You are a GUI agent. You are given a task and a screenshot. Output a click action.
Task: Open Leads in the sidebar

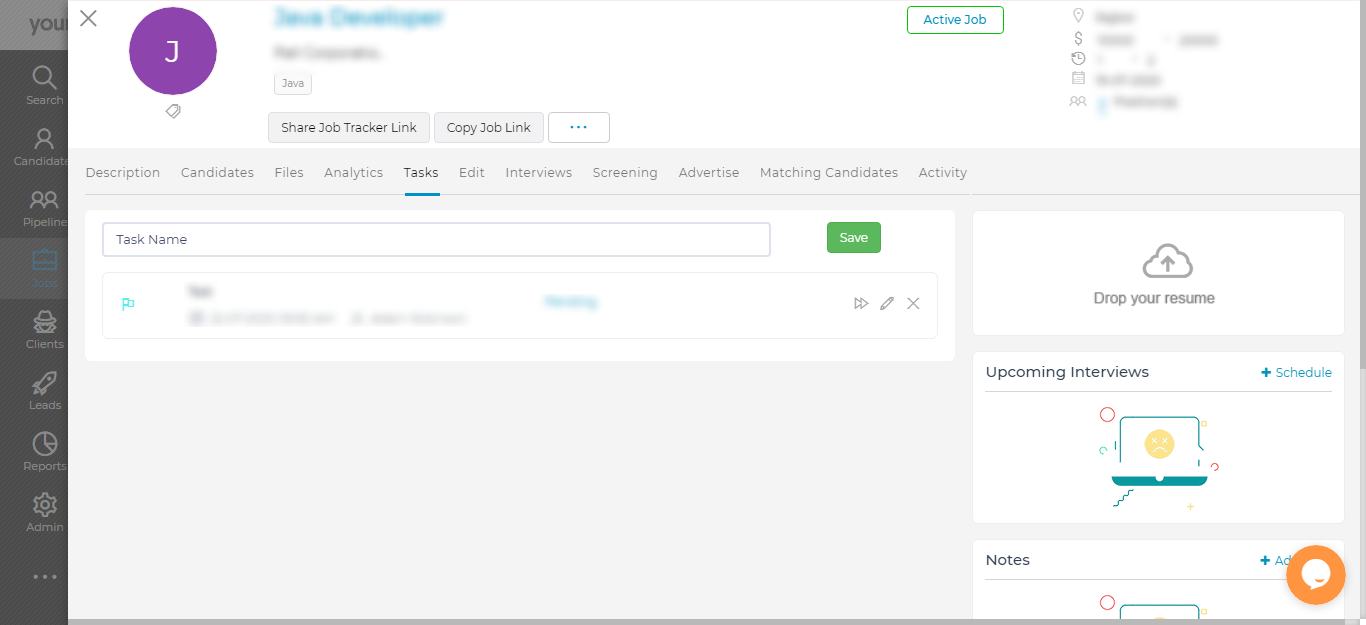pos(44,390)
